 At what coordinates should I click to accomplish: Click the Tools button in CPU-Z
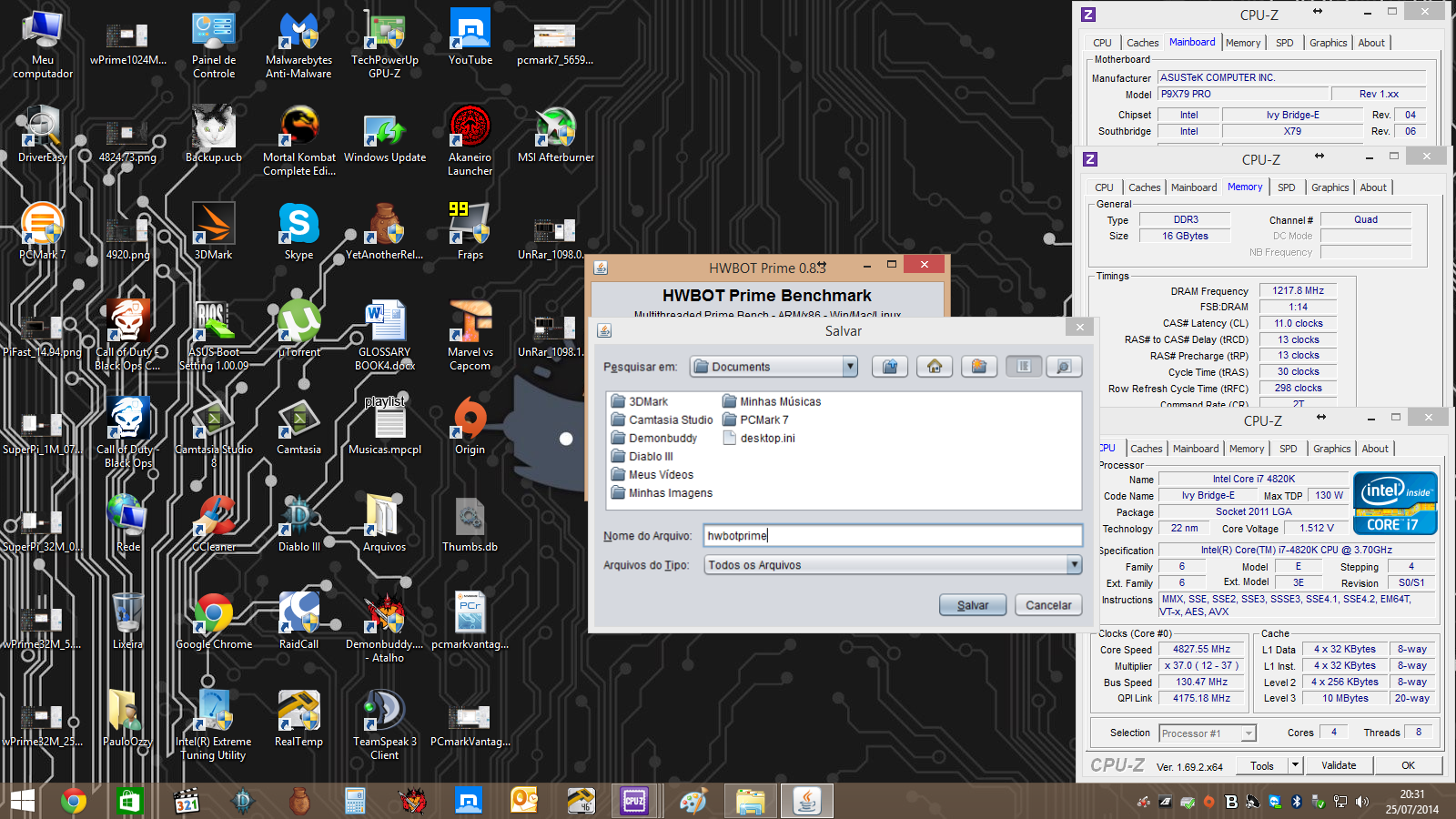(1262, 765)
